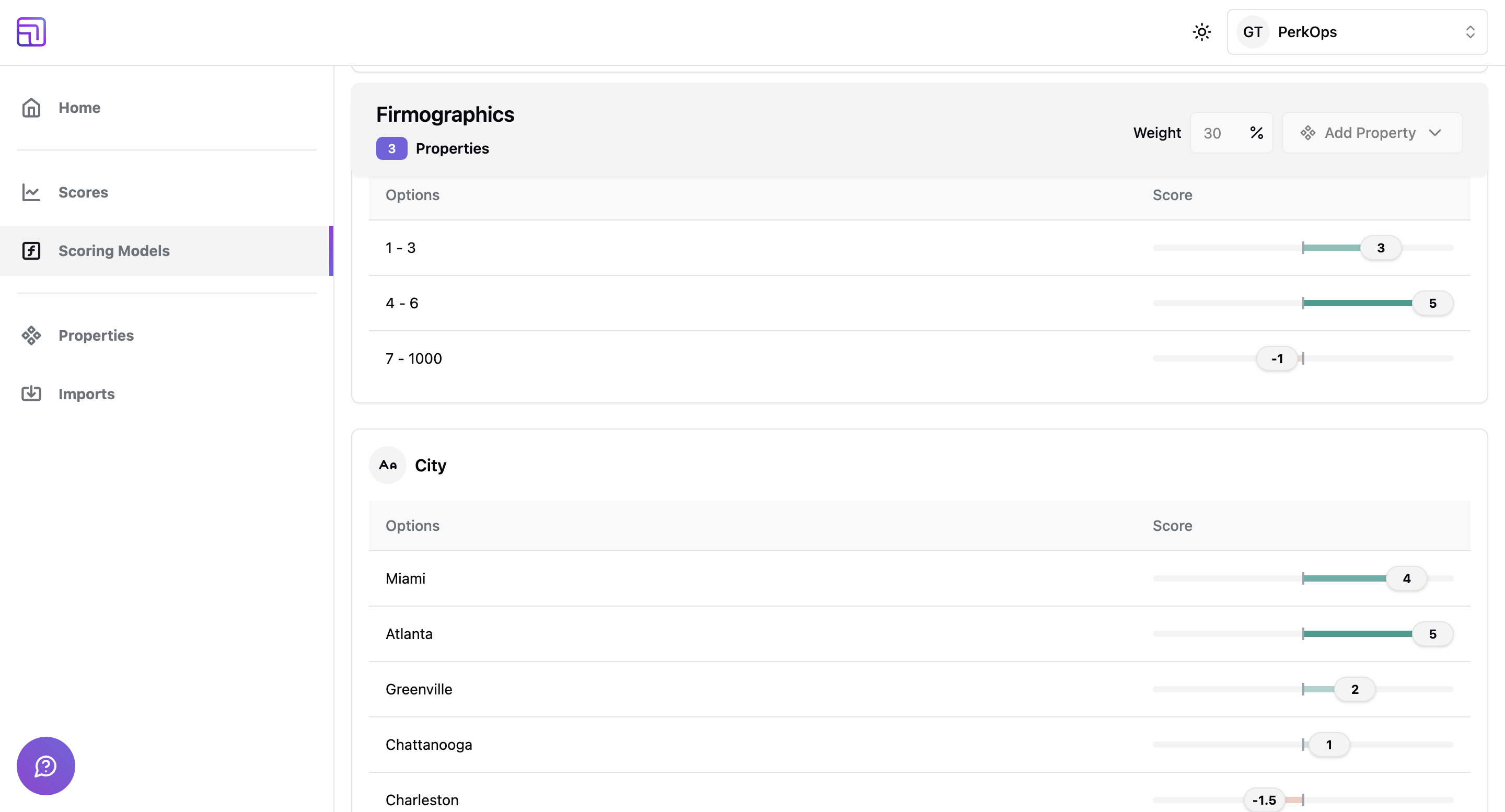Click the 1 - 3 score slider handle
Screen dimensions: 1505x812
click(1381, 248)
